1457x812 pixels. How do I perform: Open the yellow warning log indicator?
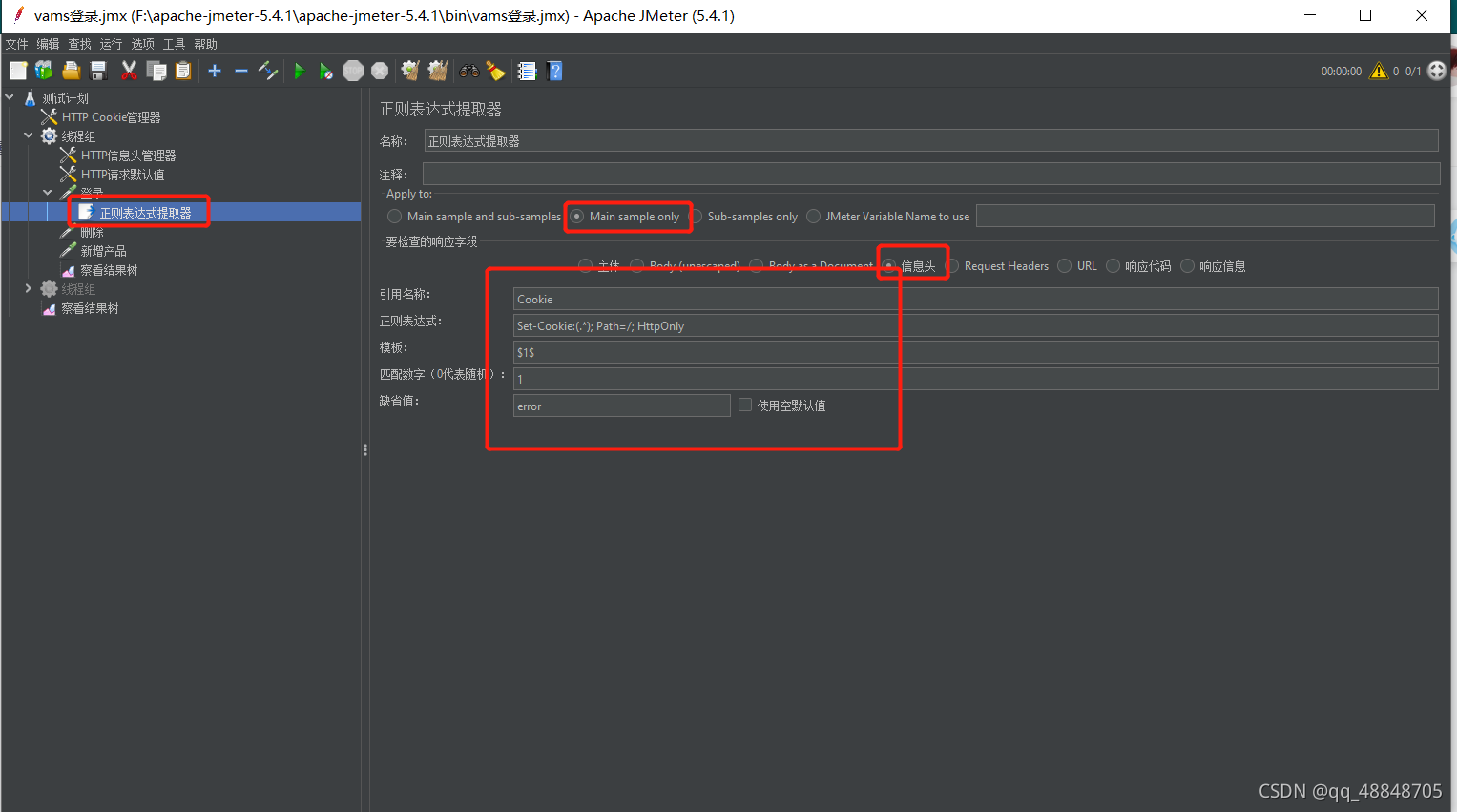[x=1379, y=70]
